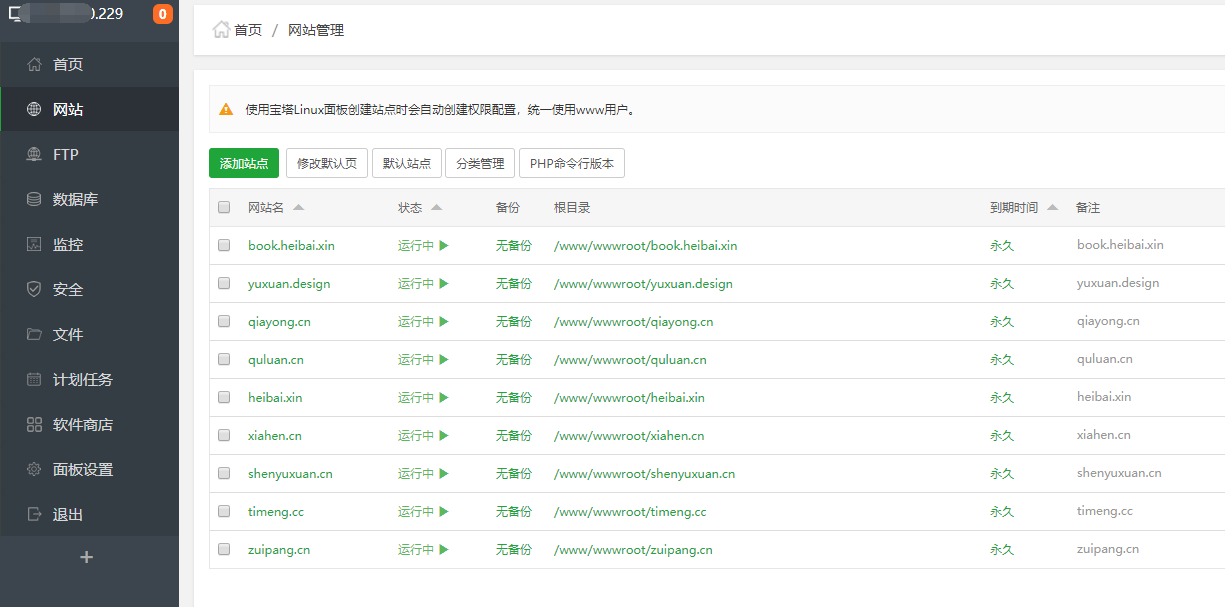Image resolution: width=1225 pixels, height=607 pixels.
Task: Click the run-status arrow for shenyuxuan.cn
Action: [x=444, y=473]
